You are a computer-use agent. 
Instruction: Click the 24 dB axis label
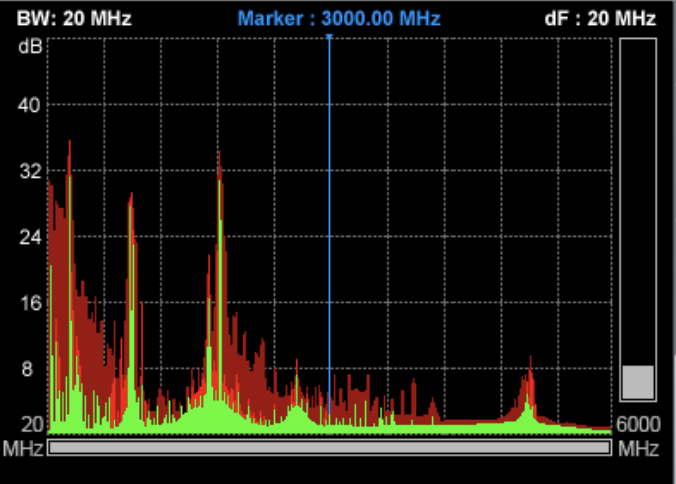point(29,237)
